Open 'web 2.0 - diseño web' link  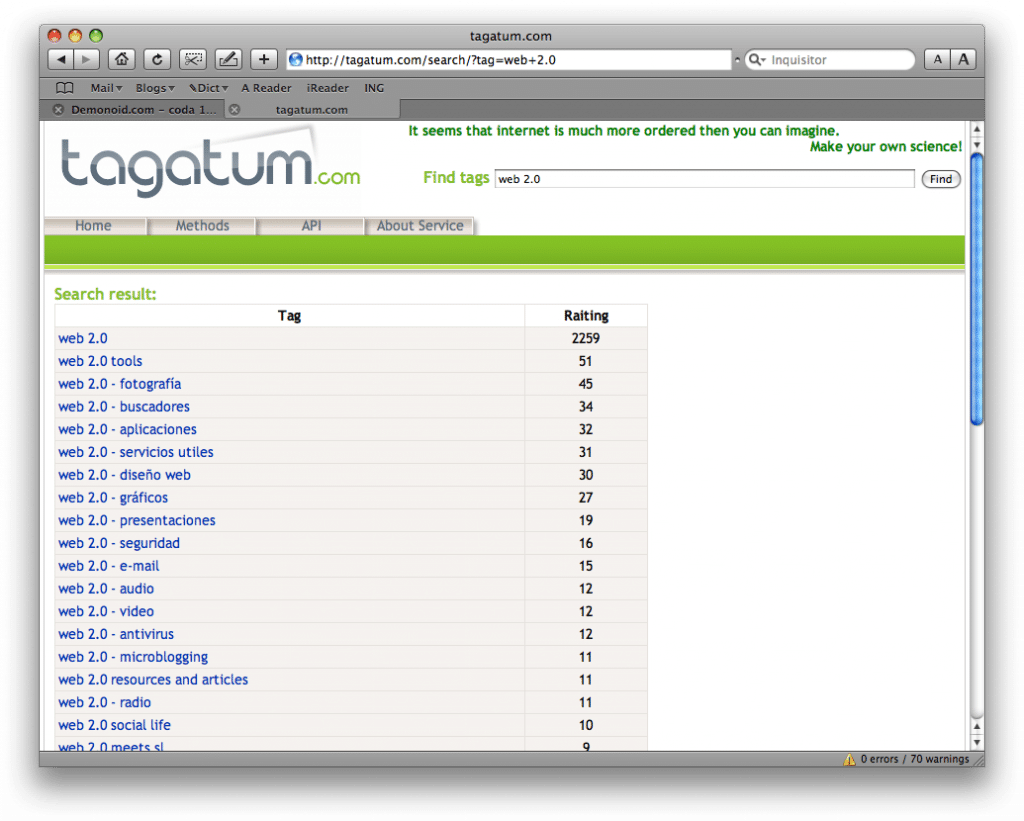coord(124,475)
